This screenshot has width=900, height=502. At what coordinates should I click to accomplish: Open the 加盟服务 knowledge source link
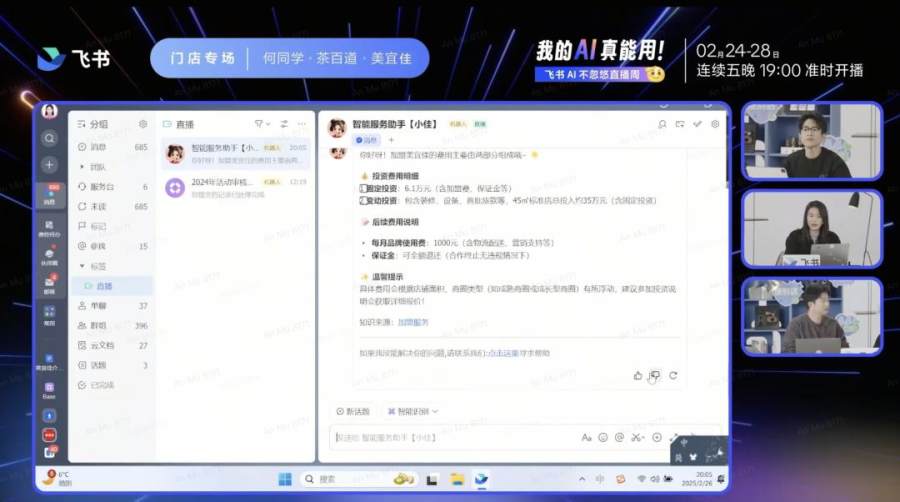pyautogui.click(x=413, y=322)
